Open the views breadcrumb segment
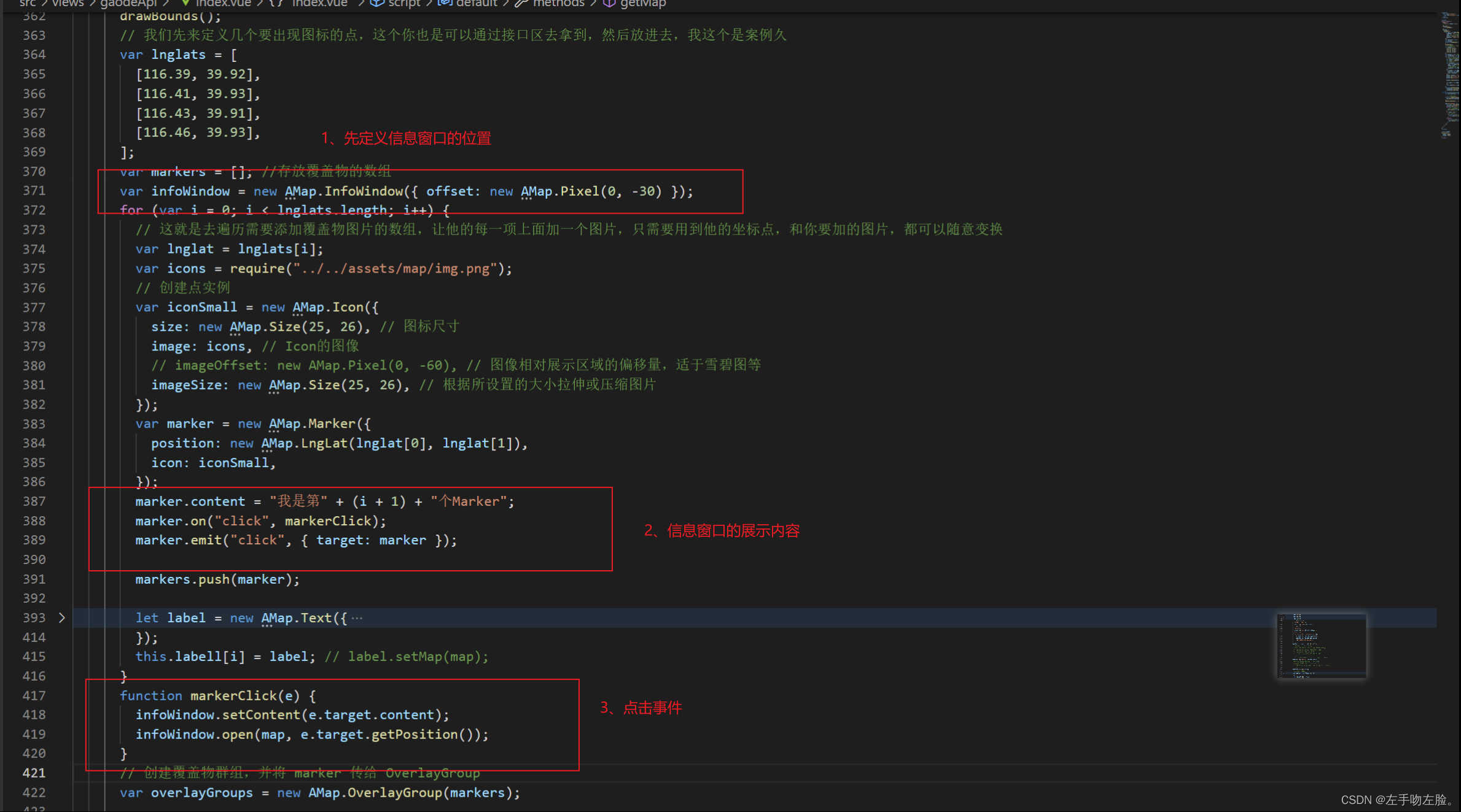This screenshot has width=1461, height=812. pos(68,3)
